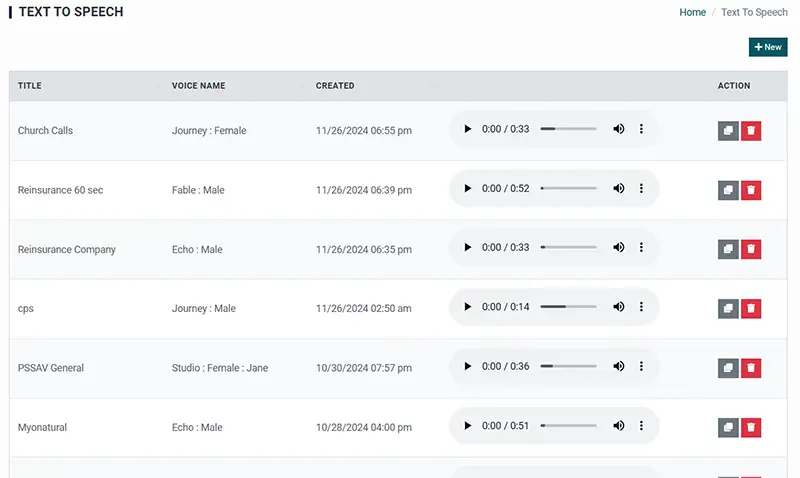Delete the Church Calls entry

click(751, 131)
